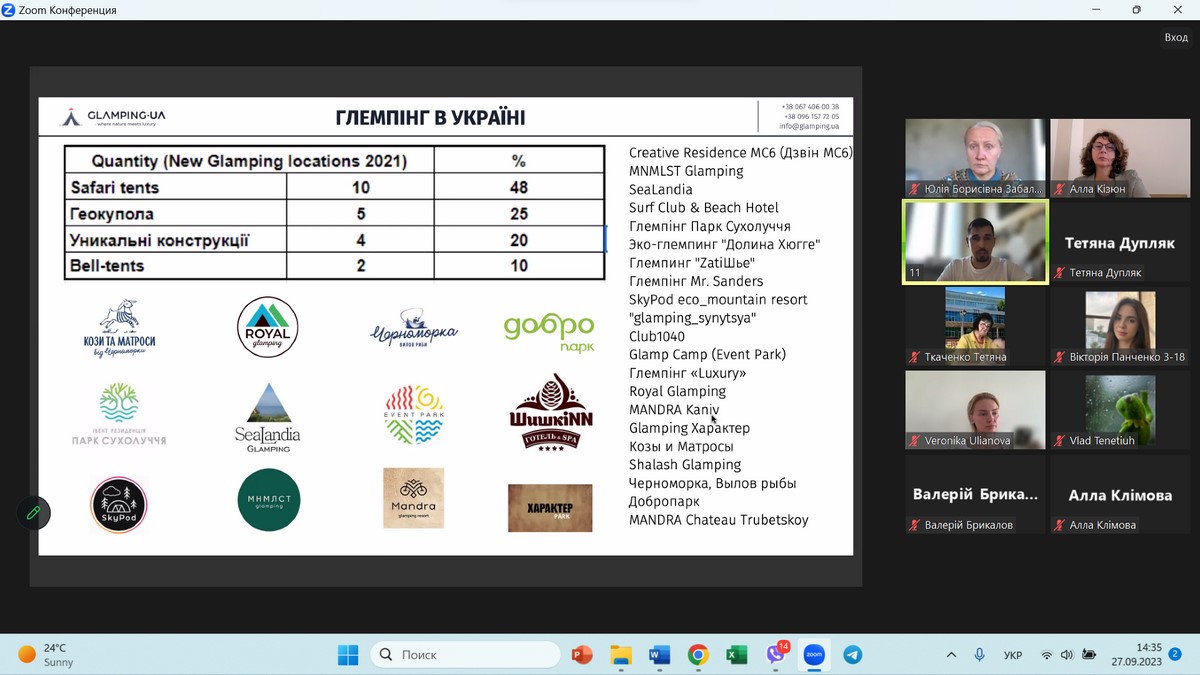
Task: Open Viber from the taskbar
Action: [x=776, y=655]
